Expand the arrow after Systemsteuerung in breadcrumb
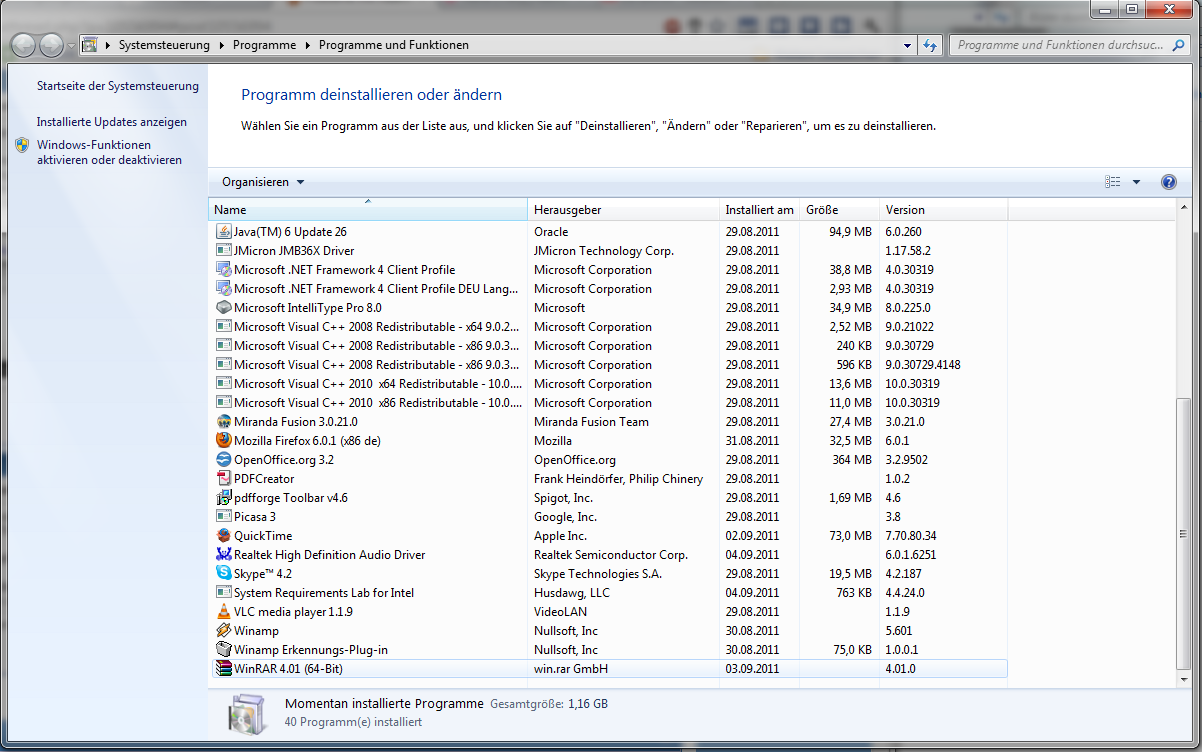 pos(221,45)
